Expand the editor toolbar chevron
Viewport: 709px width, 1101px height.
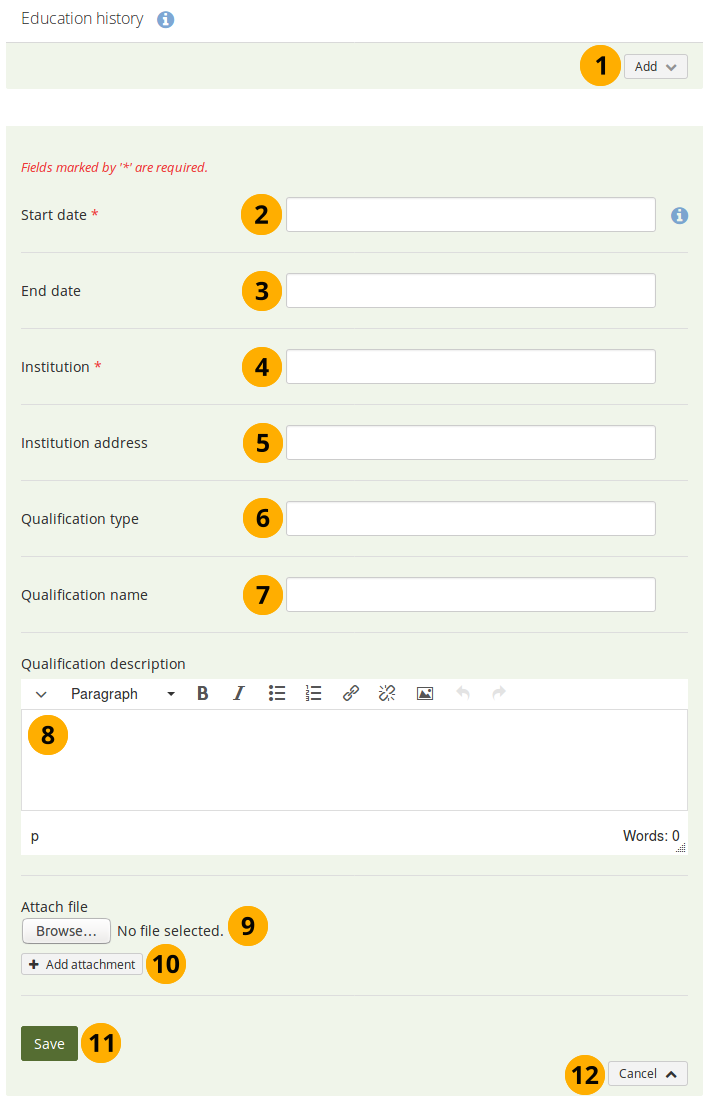point(41,694)
